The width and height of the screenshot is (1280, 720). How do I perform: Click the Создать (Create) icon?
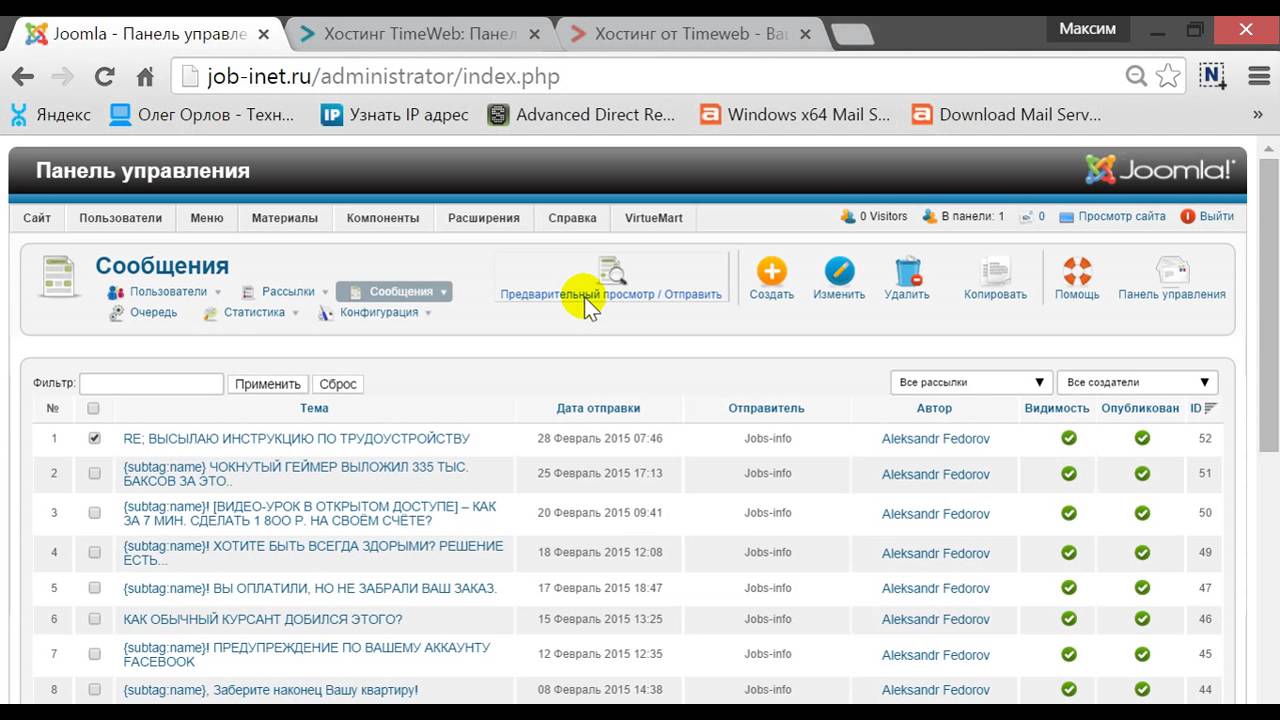[771, 271]
